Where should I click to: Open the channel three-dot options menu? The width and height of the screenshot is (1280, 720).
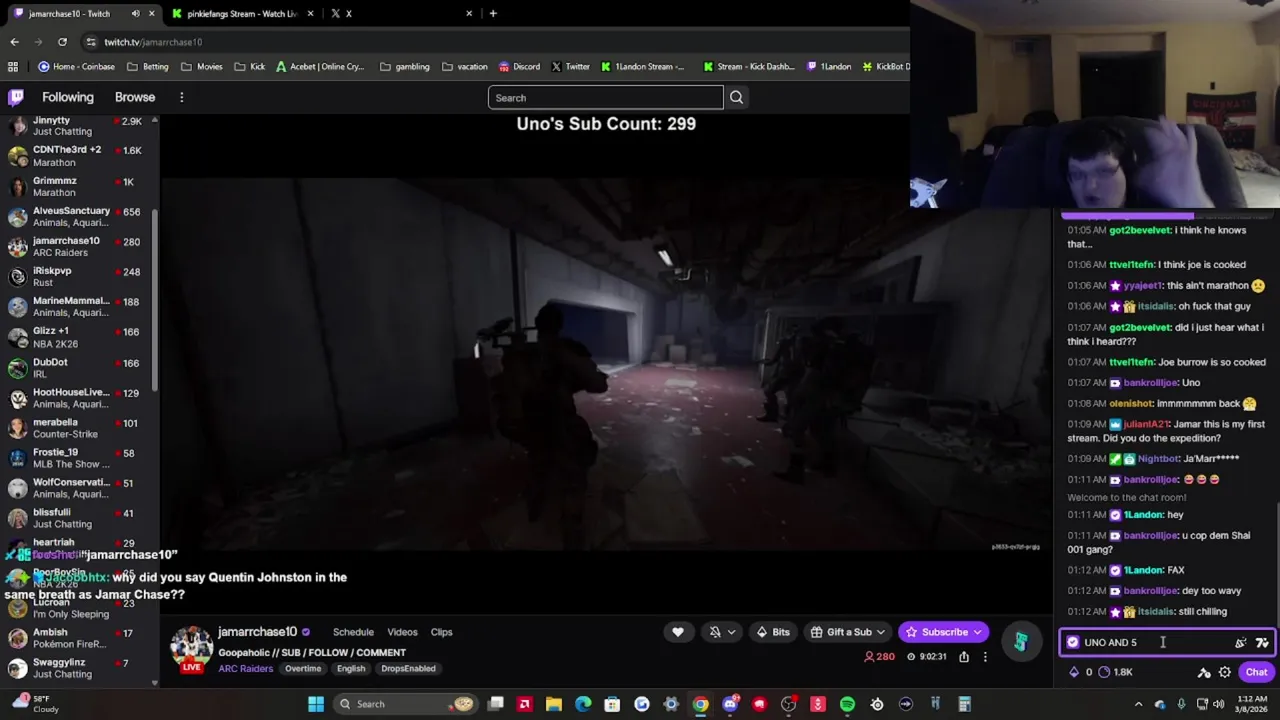pyautogui.click(x=985, y=657)
